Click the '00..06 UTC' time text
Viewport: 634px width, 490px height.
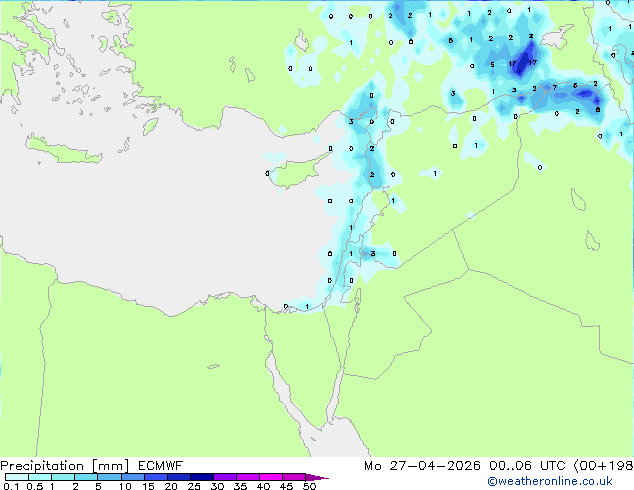click(x=527, y=466)
